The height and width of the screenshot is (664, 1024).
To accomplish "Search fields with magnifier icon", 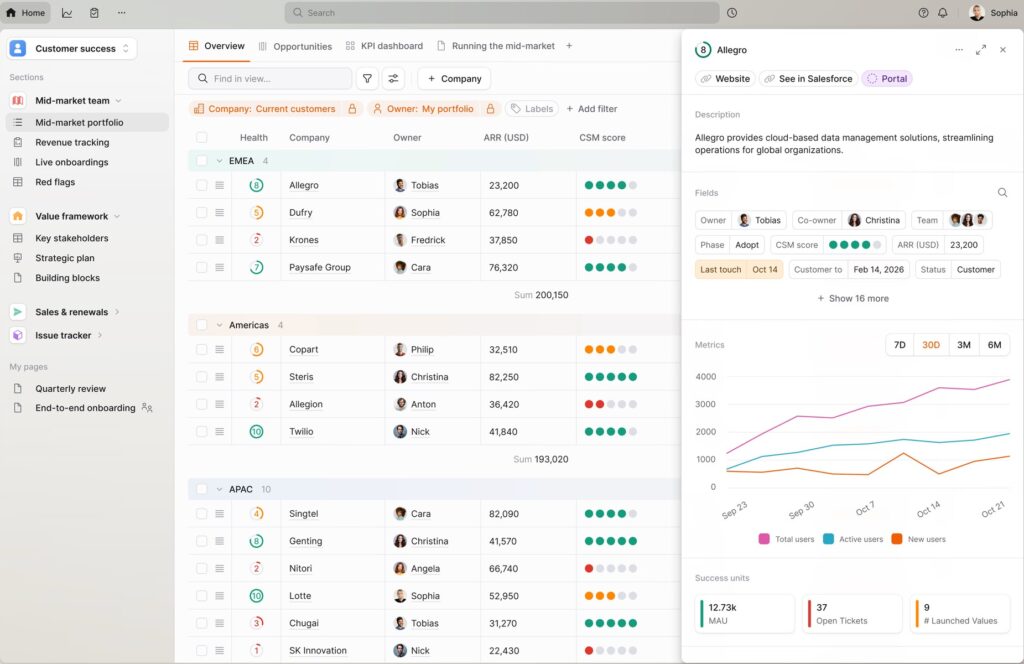I will [x=1002, y=193].
